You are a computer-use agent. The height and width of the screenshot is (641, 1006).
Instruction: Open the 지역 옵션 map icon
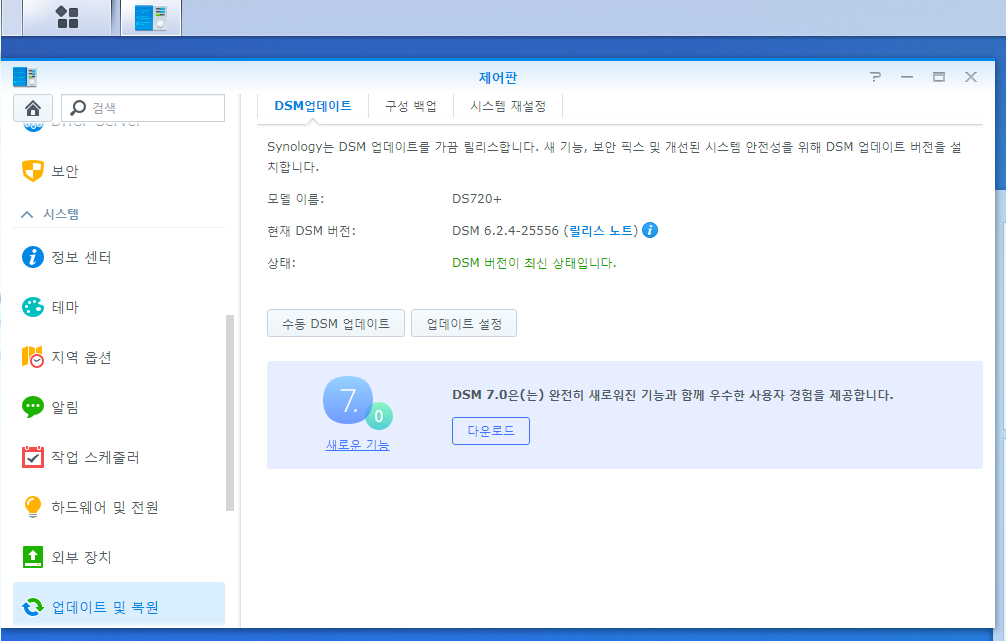[33, 357]
